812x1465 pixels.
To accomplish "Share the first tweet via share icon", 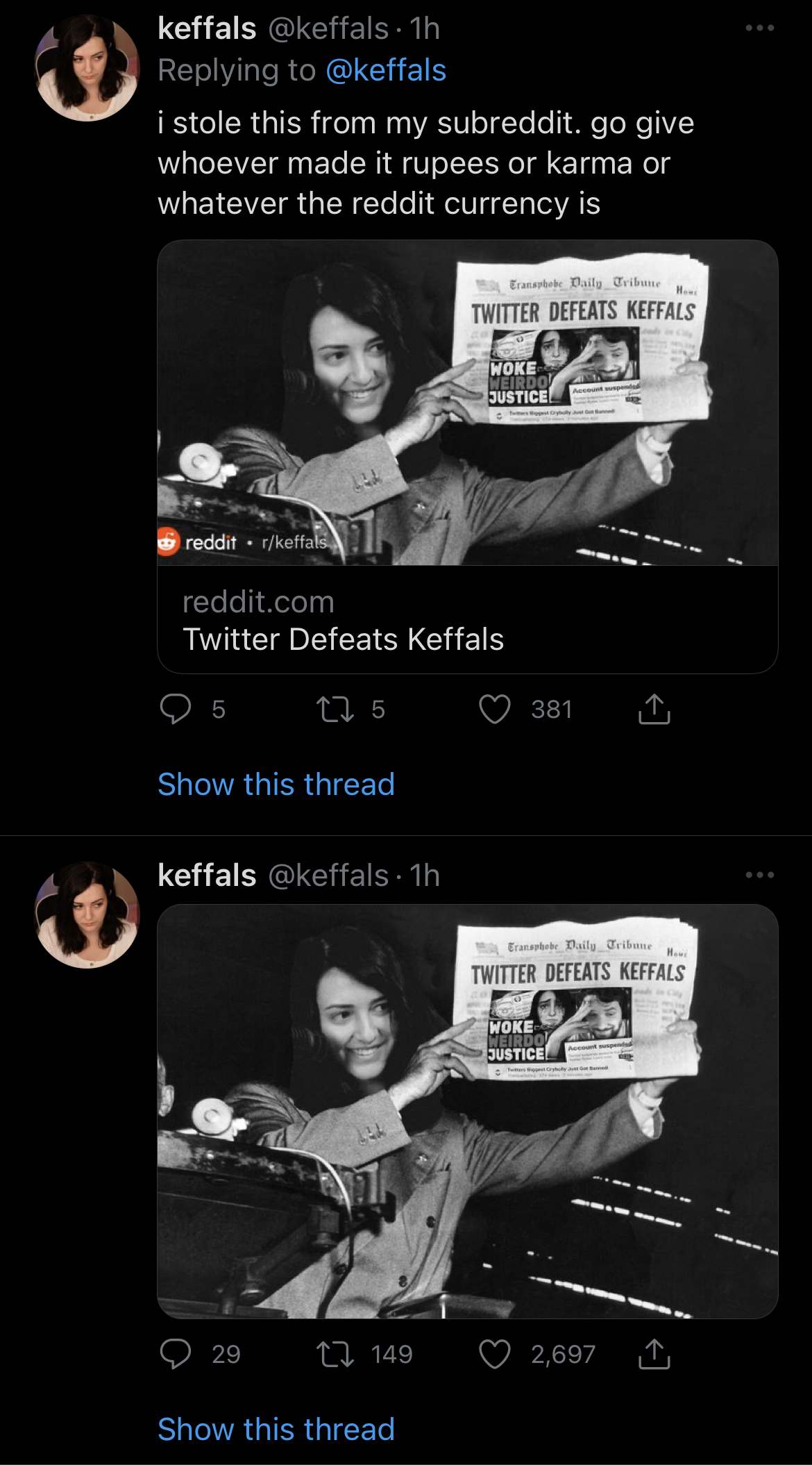I will [654, 709].
